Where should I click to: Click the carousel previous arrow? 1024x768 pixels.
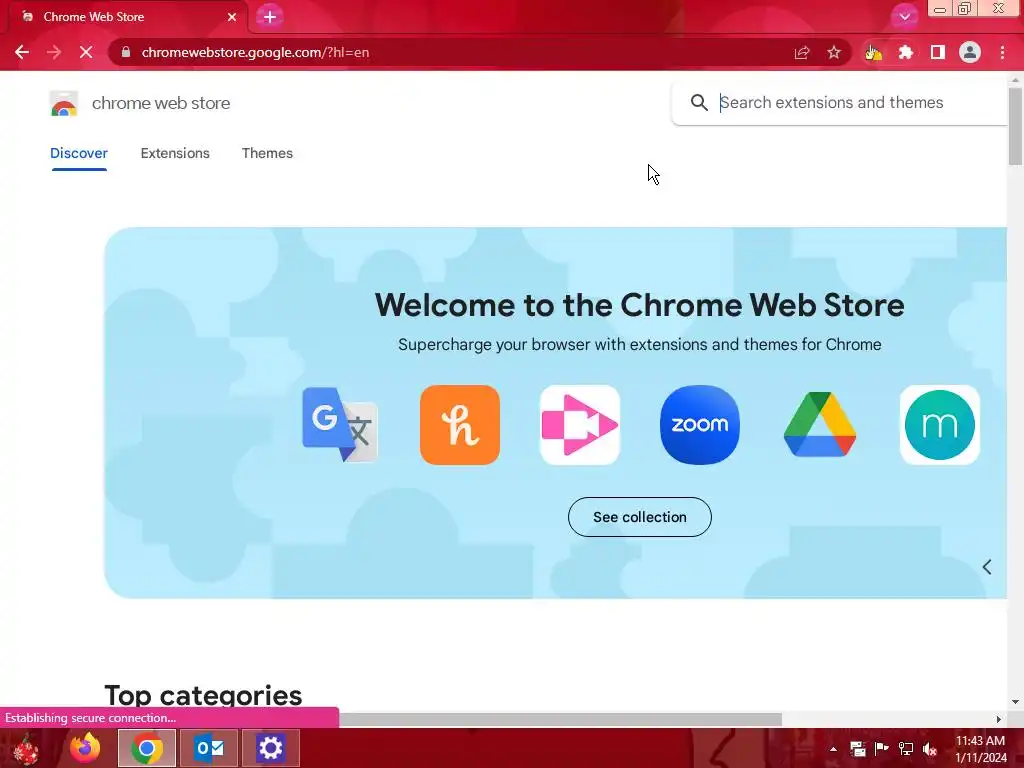pyautogui.click(x=987, y=567)
